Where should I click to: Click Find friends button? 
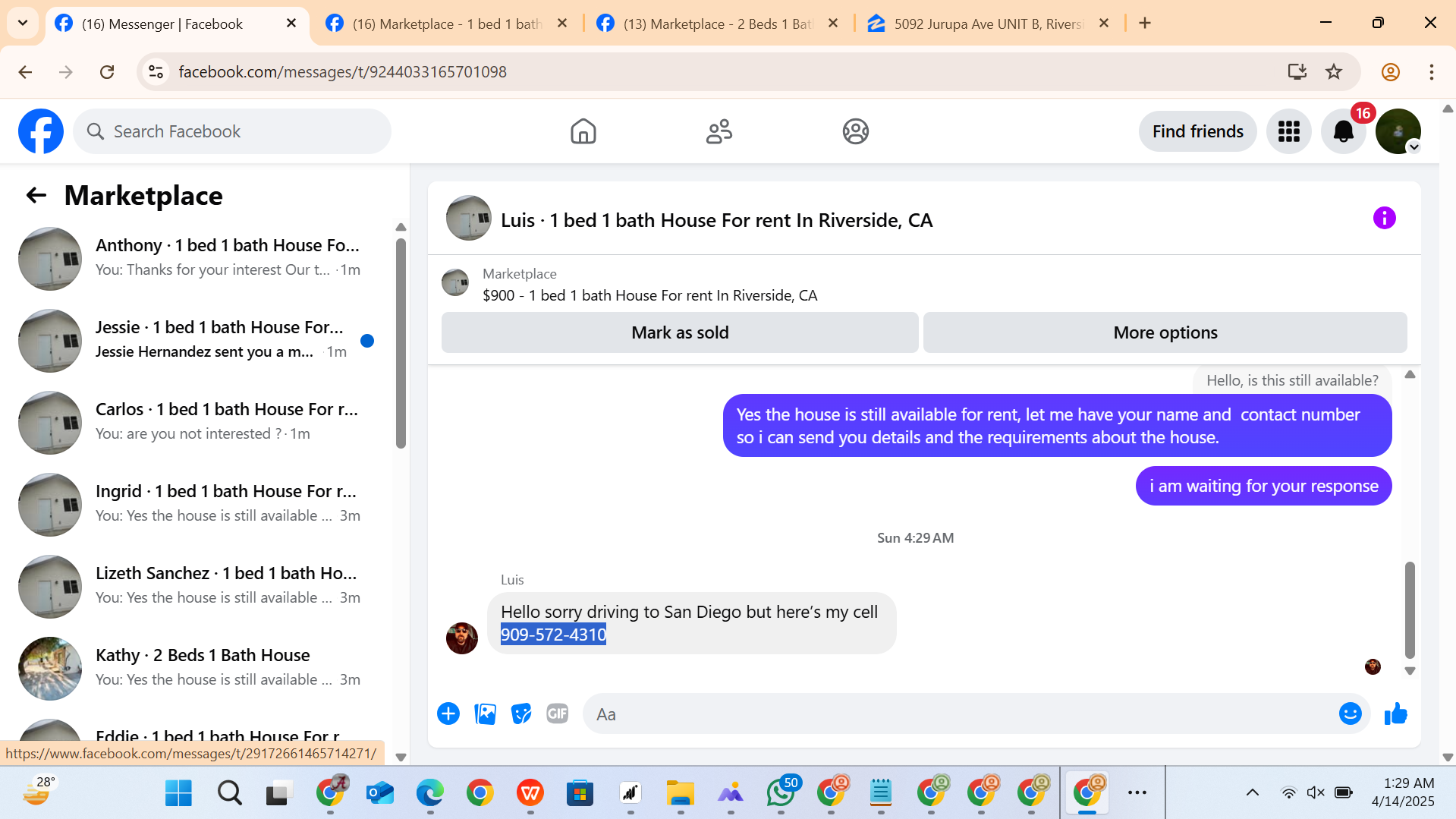coord(1197,131)
